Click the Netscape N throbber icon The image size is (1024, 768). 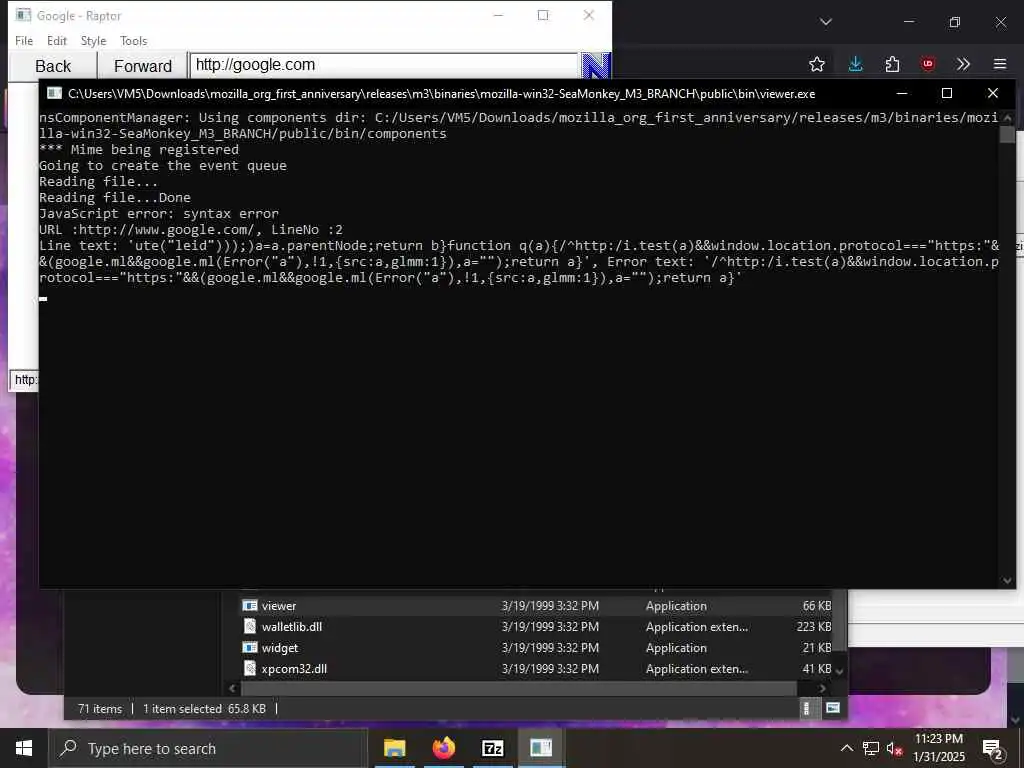tap(596, 66)
